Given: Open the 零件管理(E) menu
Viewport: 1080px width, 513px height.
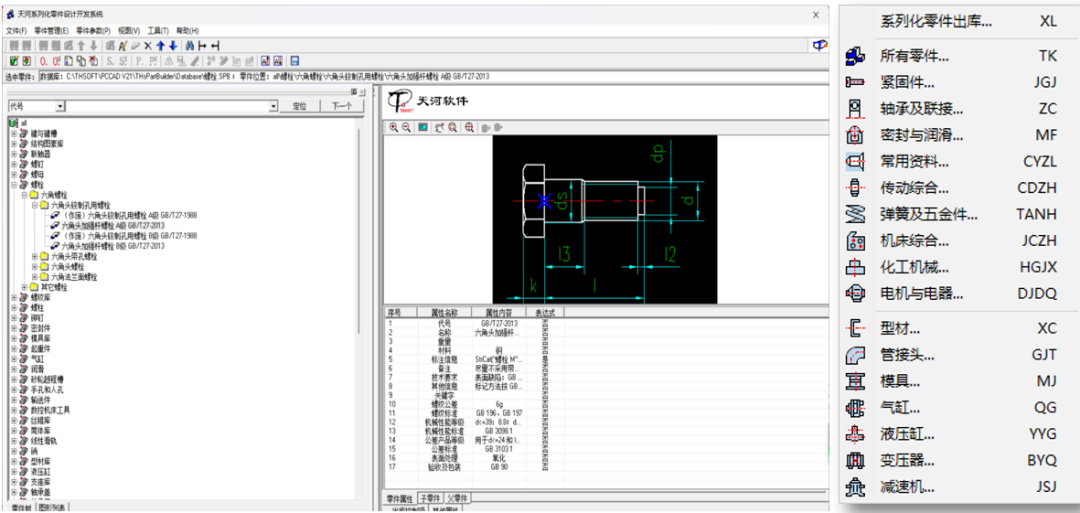Looking at the screenshot, I should point(52,31).
